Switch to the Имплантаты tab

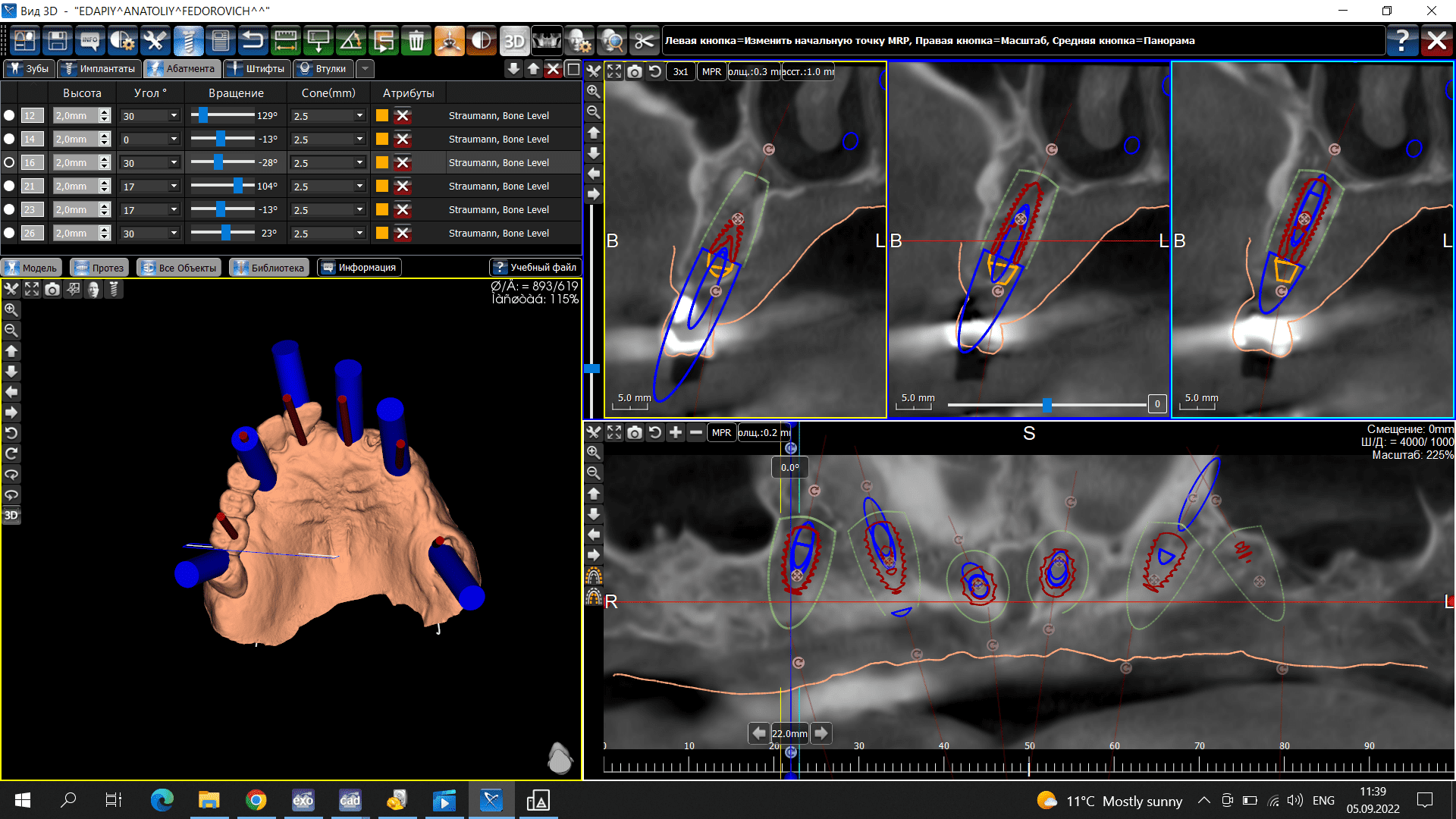(x=100, y=68)
